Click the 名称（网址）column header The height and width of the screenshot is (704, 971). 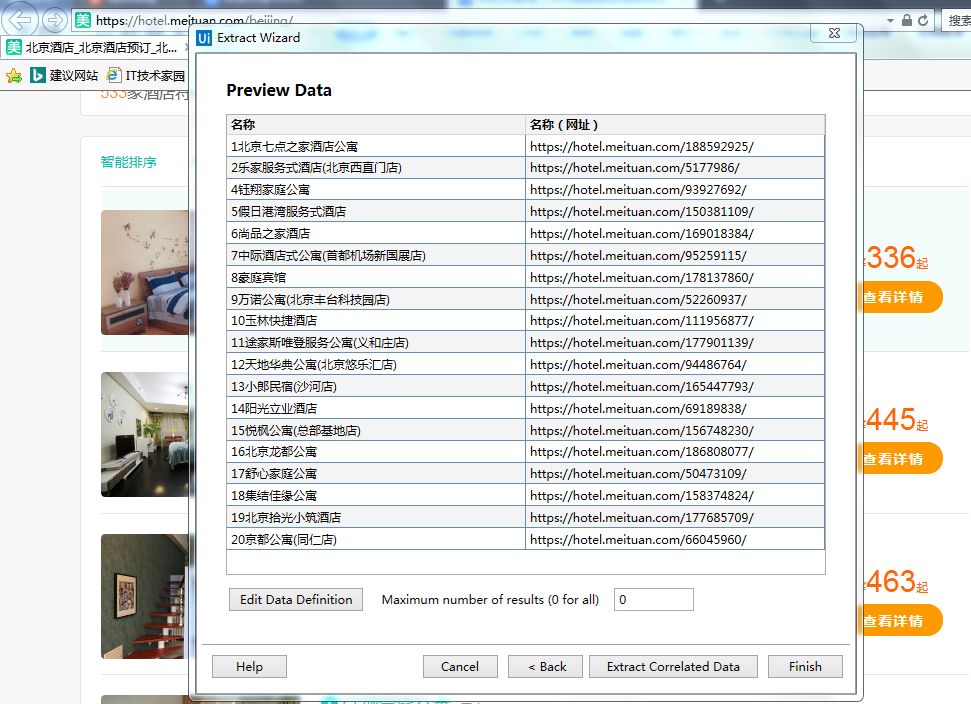pos(675,124)
